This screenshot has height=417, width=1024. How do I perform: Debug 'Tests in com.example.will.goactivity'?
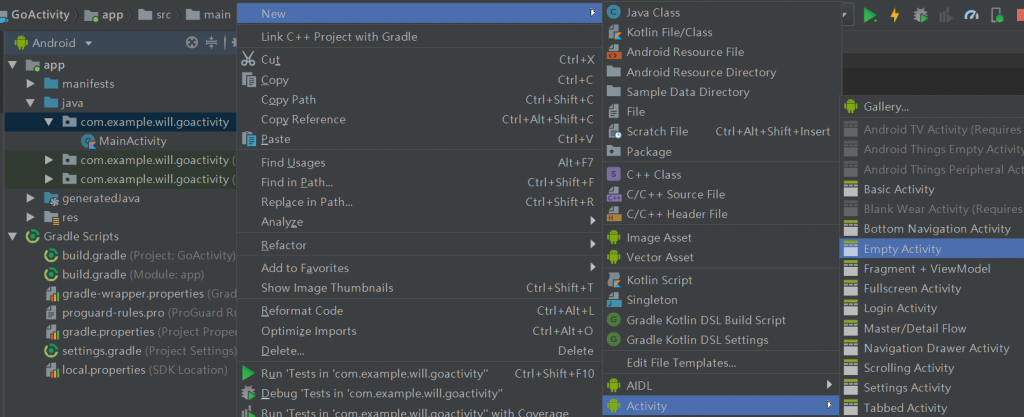418,394
